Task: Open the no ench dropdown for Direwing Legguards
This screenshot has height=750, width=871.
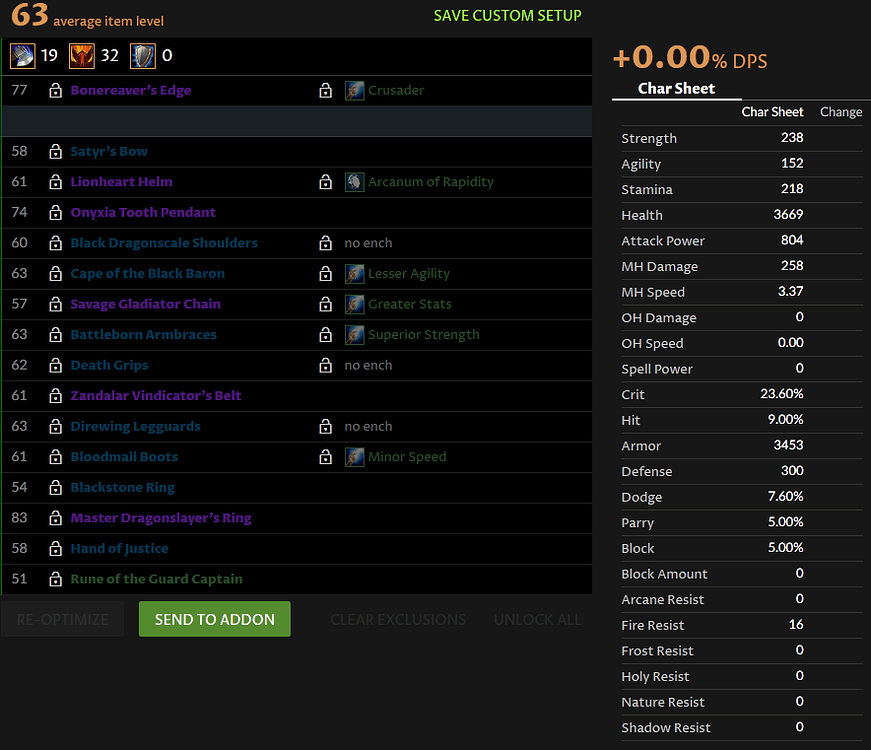Action: (367, 426)
